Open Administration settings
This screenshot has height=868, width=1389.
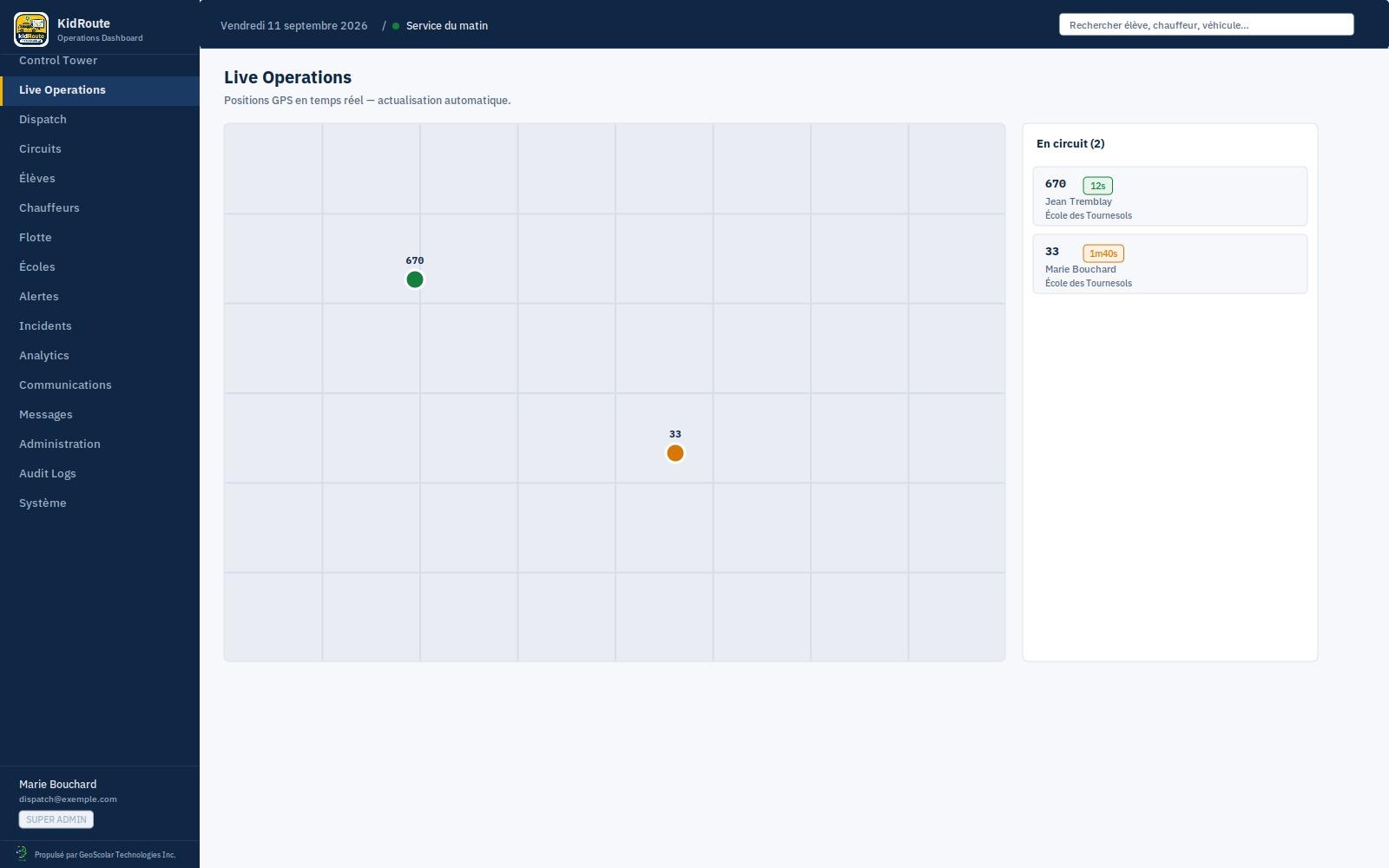(x=100, y=444)
